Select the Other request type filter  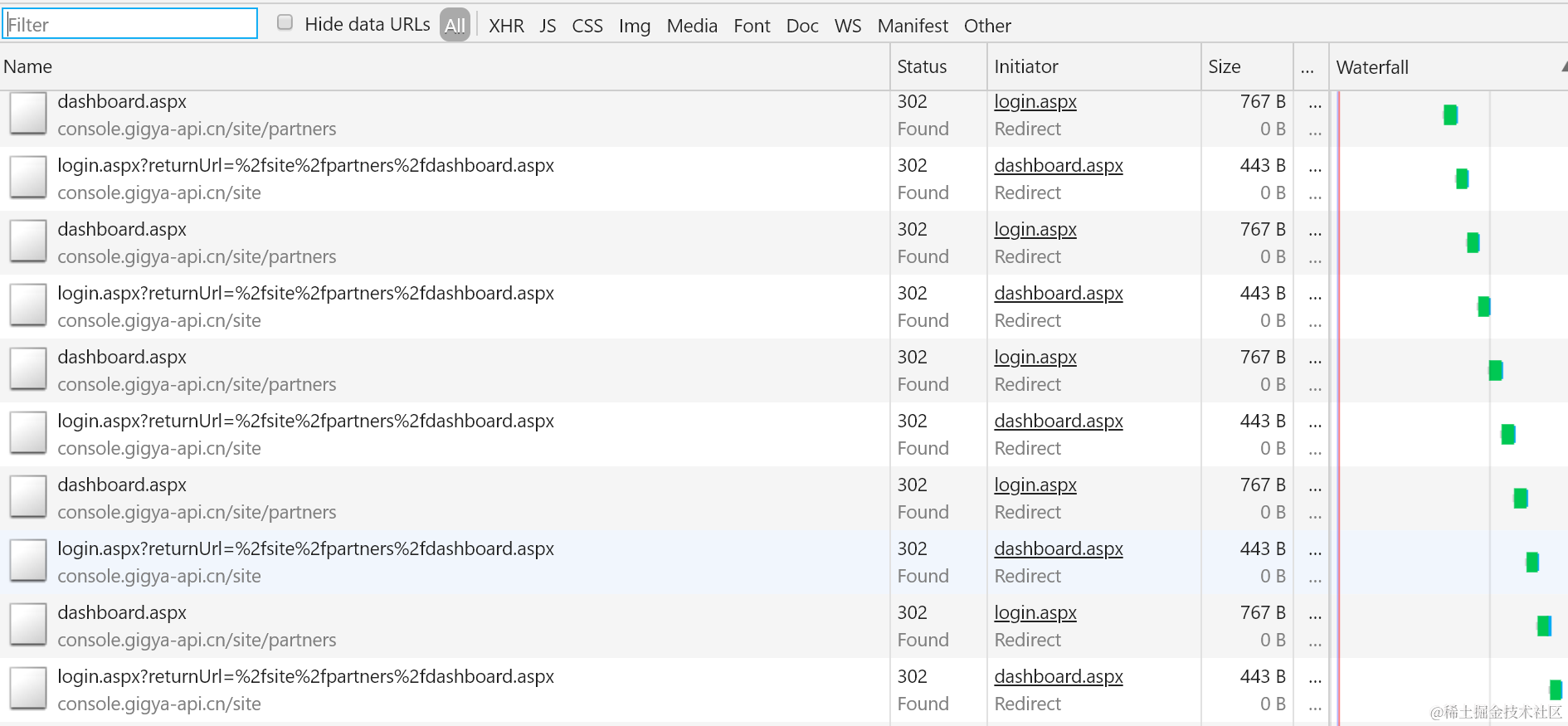[987, 26]
